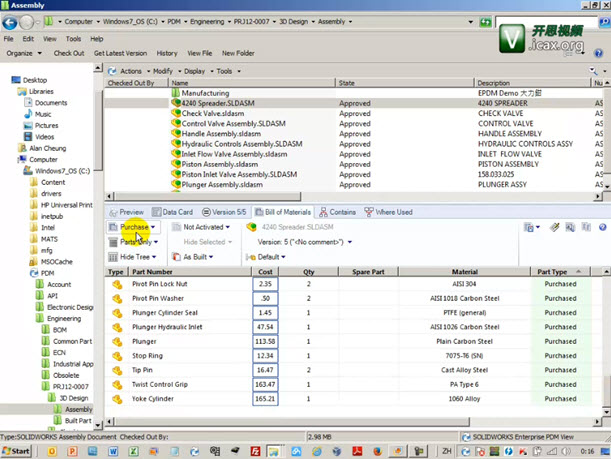This screenshot has height=459, width=611.
Task: Click the Plunger cost field 113.58
Action: (266, 341)
